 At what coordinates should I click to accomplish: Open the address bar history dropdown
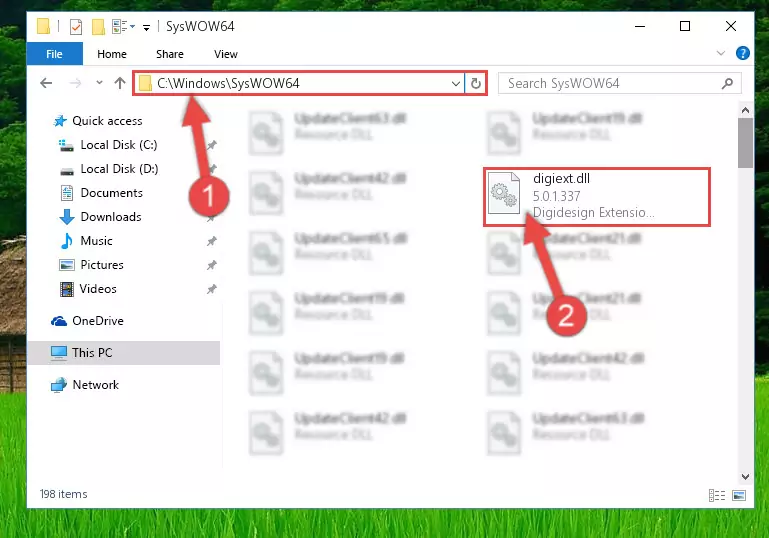pos(456,84)
